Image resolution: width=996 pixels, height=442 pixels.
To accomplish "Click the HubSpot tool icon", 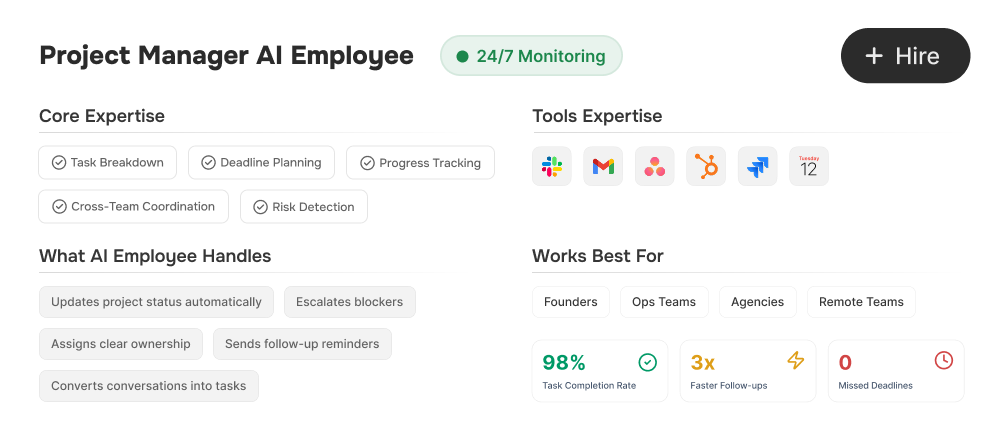I will click(706, 167).
